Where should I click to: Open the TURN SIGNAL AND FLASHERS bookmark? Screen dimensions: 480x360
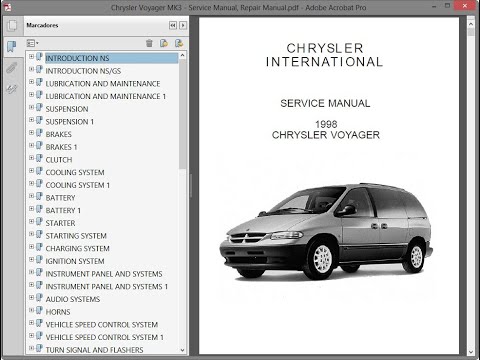(x=94, y=350)
